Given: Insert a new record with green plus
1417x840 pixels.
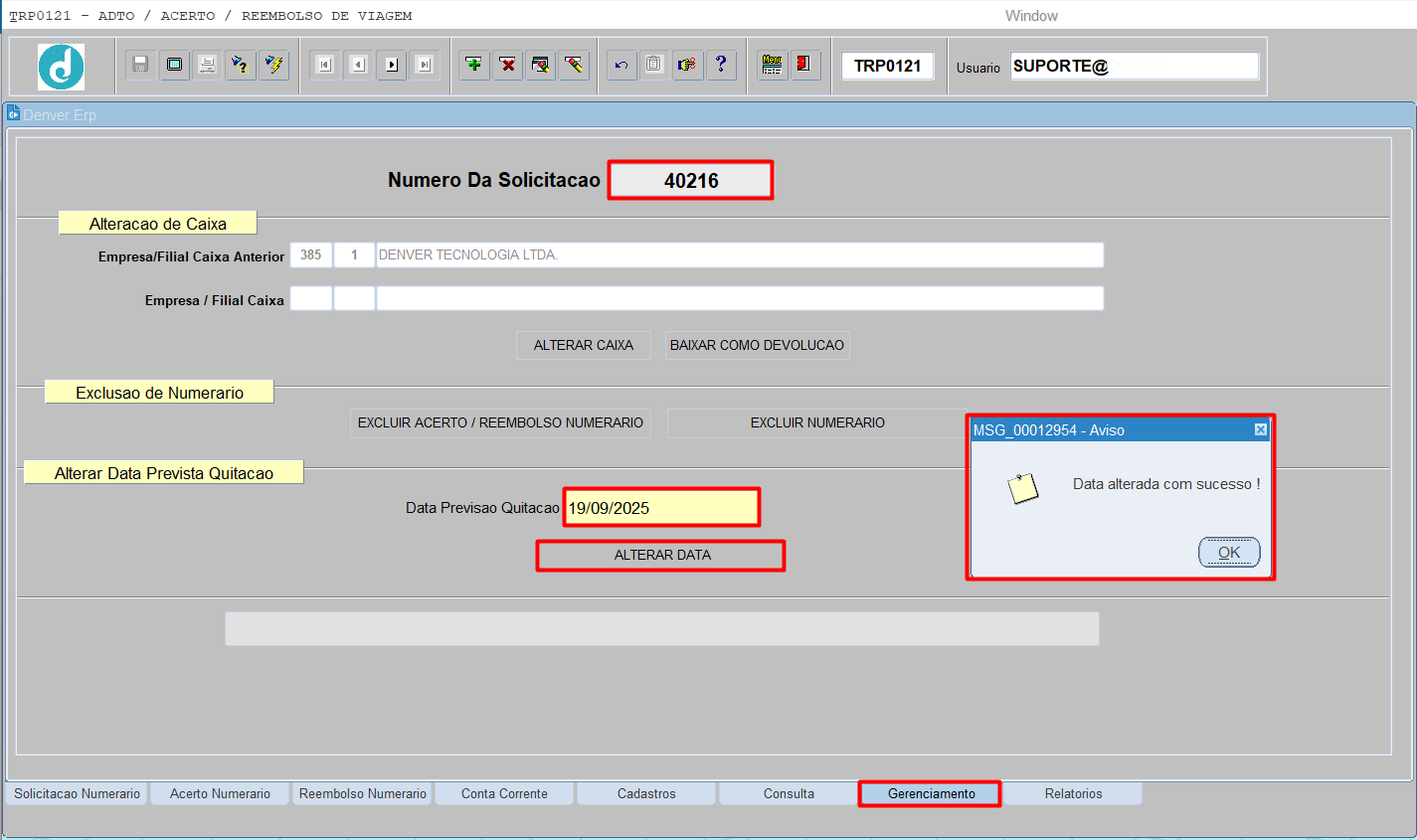Looking at the screenshot, I should [x=474, y=65].
